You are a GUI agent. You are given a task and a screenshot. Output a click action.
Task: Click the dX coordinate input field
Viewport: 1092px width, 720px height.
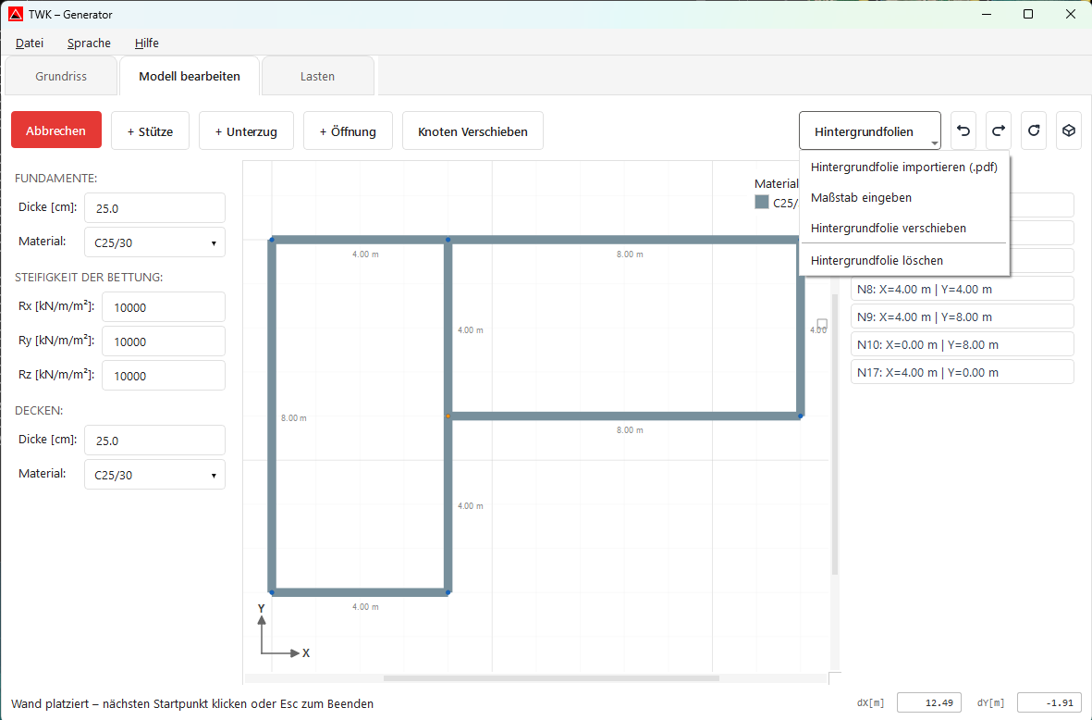pos(929,702)
